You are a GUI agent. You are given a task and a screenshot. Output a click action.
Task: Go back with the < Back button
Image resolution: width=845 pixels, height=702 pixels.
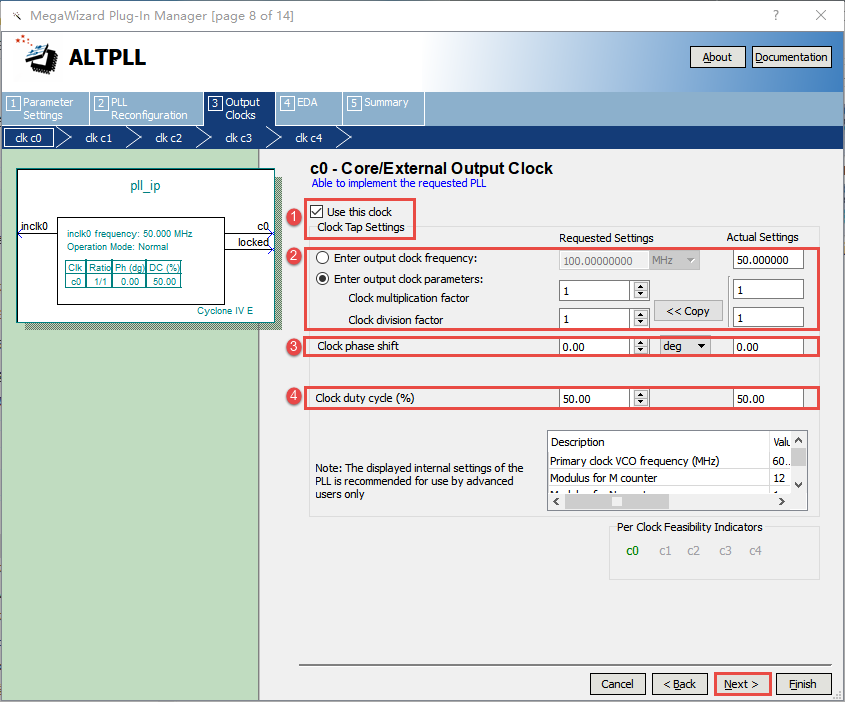(x=680, y=684)
